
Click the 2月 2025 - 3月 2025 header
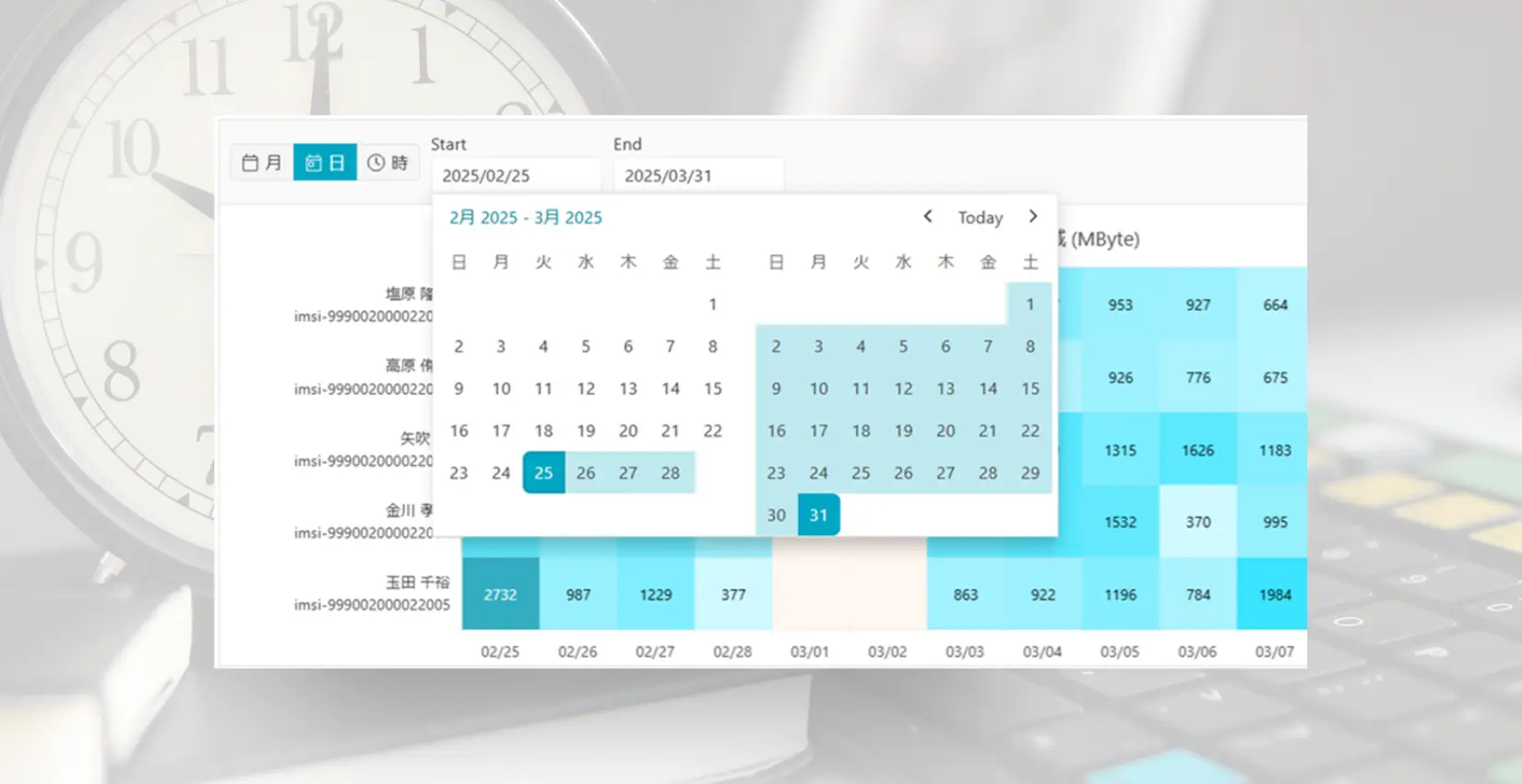pos(526,218)
